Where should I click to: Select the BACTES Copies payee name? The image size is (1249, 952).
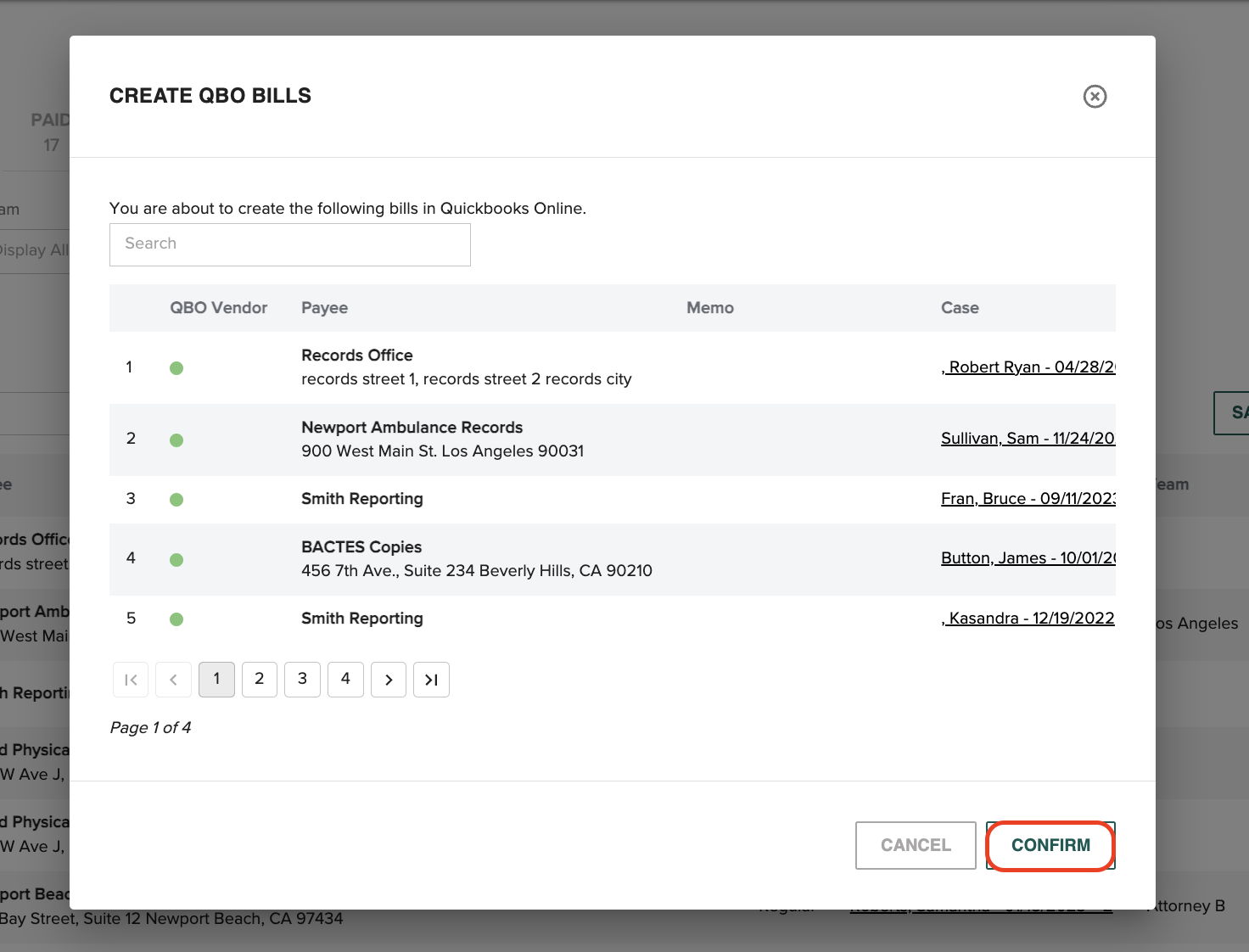click(x=361, y=547)
